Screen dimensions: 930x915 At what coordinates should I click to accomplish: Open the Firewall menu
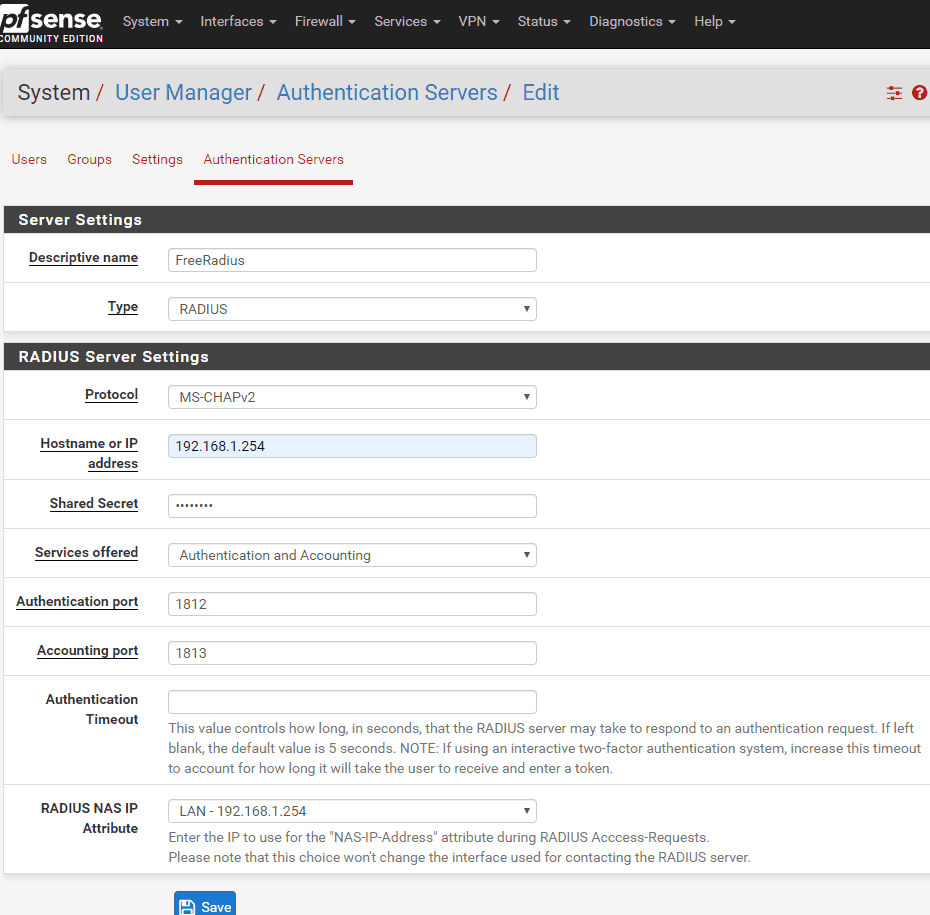tap(325, 21)
